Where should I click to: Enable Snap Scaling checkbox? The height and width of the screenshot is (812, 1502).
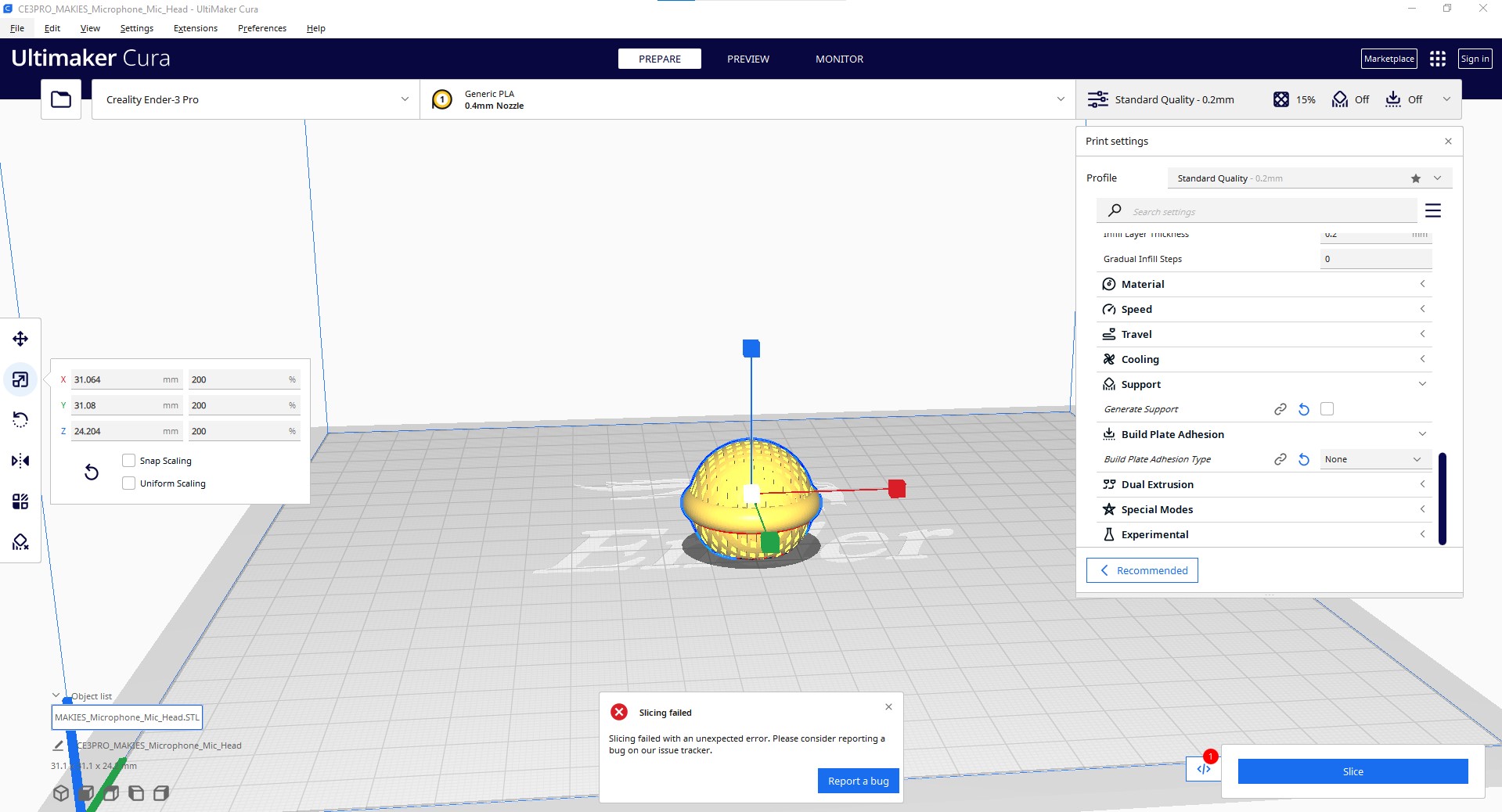pyautogui.click(x=129, y=461)
